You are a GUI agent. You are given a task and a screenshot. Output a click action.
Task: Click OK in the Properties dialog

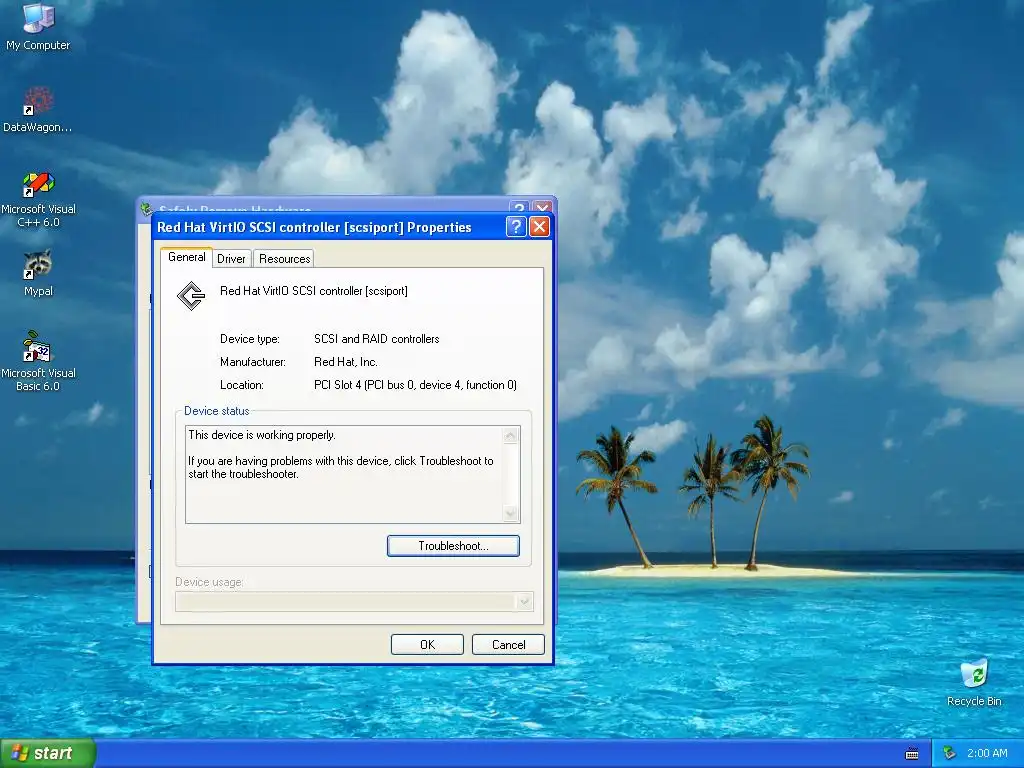[x=427, y=645]
